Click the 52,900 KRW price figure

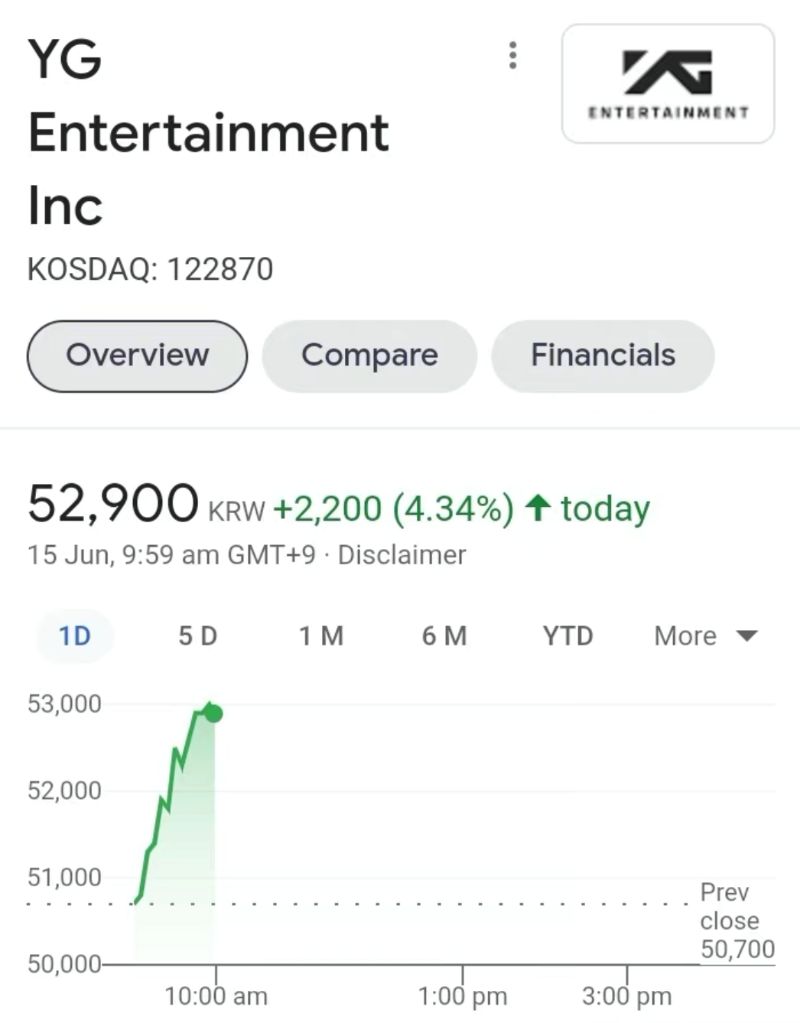point(112,504)
